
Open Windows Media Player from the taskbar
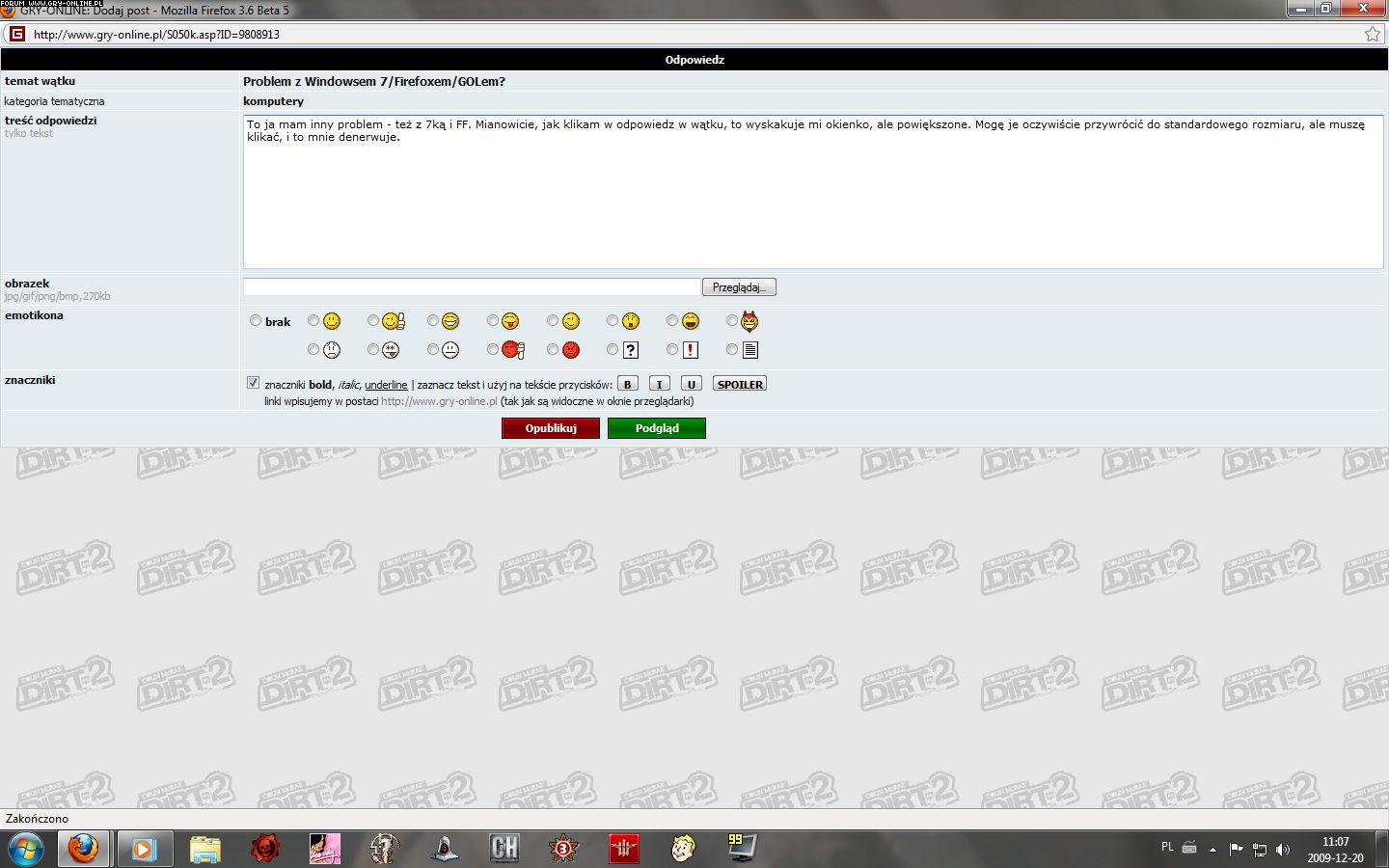[145, 849]
